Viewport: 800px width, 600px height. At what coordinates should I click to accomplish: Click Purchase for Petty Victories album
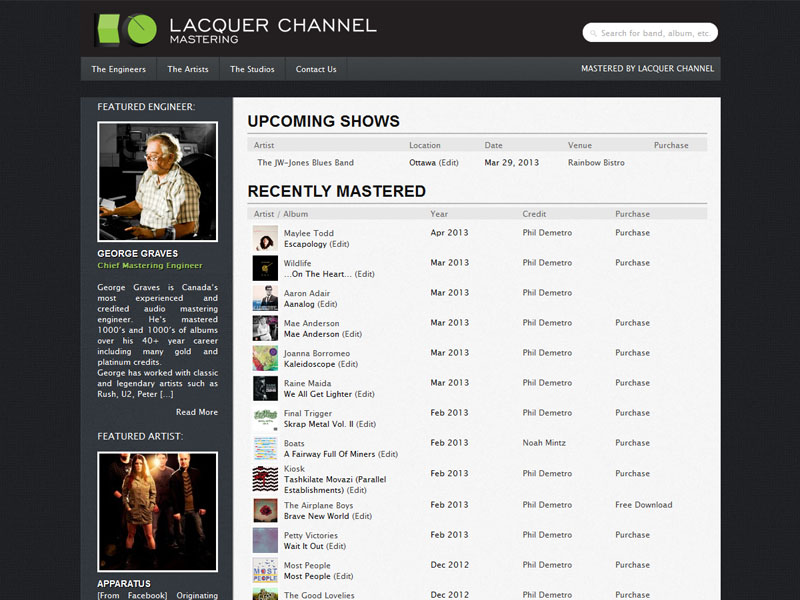[x=633, y=535]
